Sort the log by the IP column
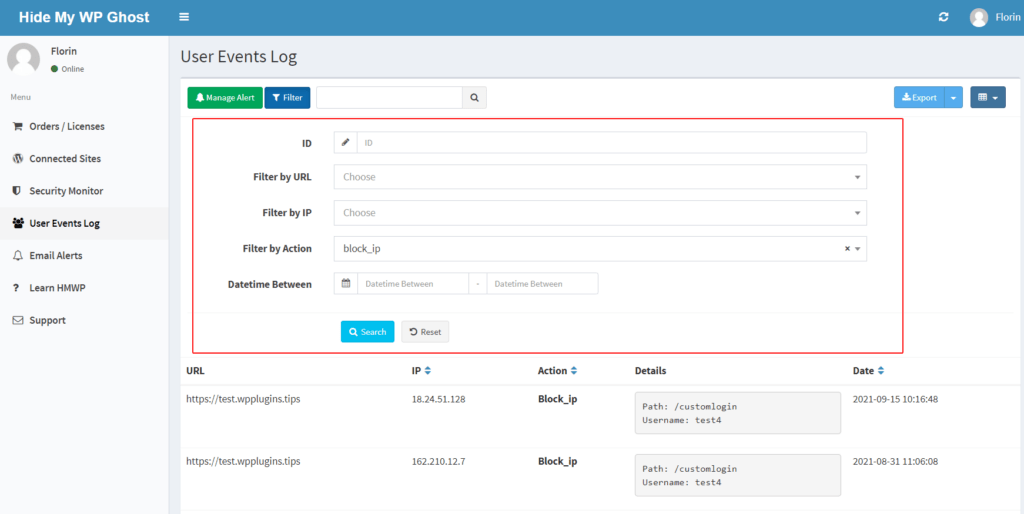This screenshot has width=1024, height=514. 428,371
